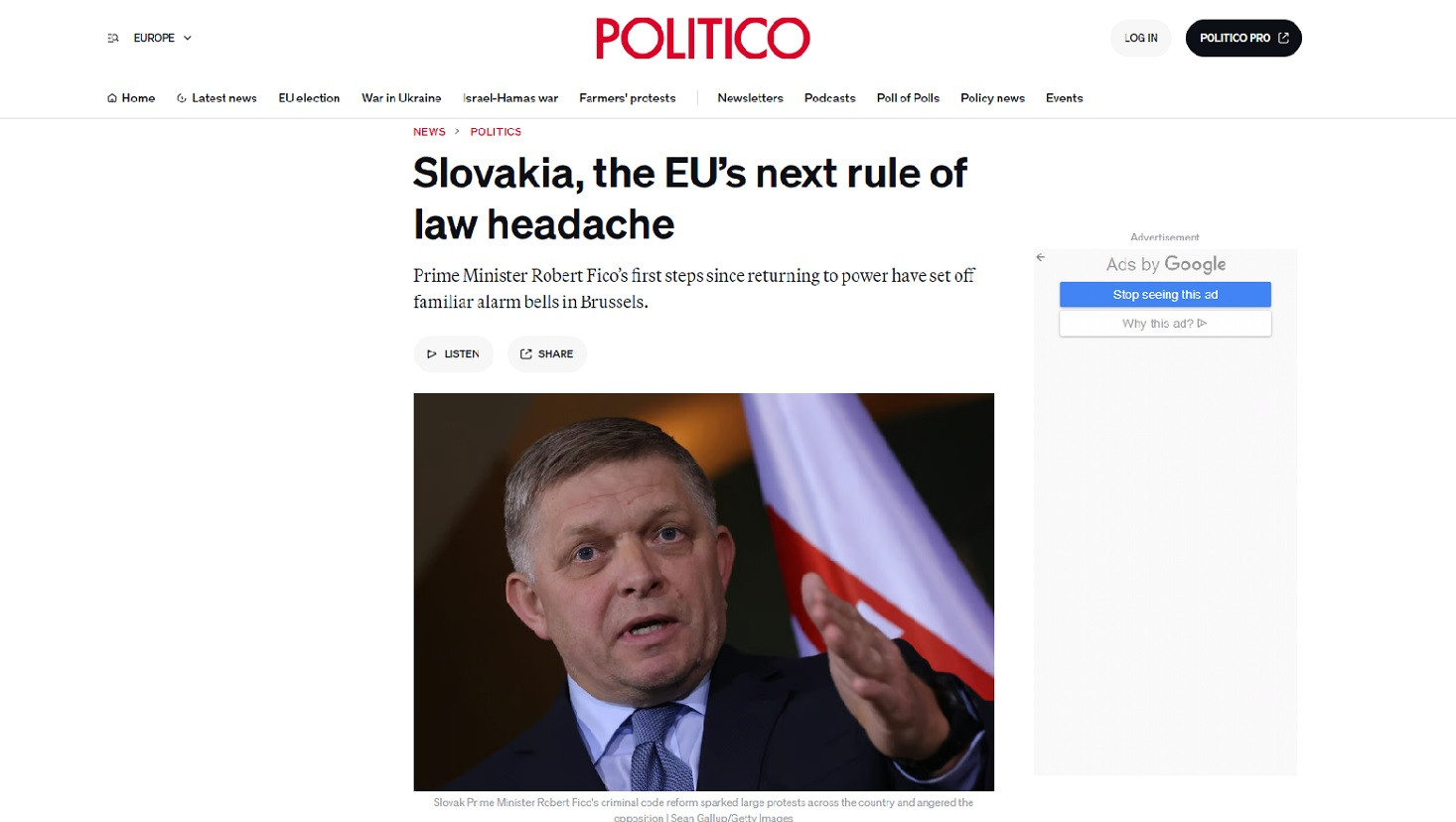Open War in Ukraine section
The image size is (1456, 822).
[401, 98]
